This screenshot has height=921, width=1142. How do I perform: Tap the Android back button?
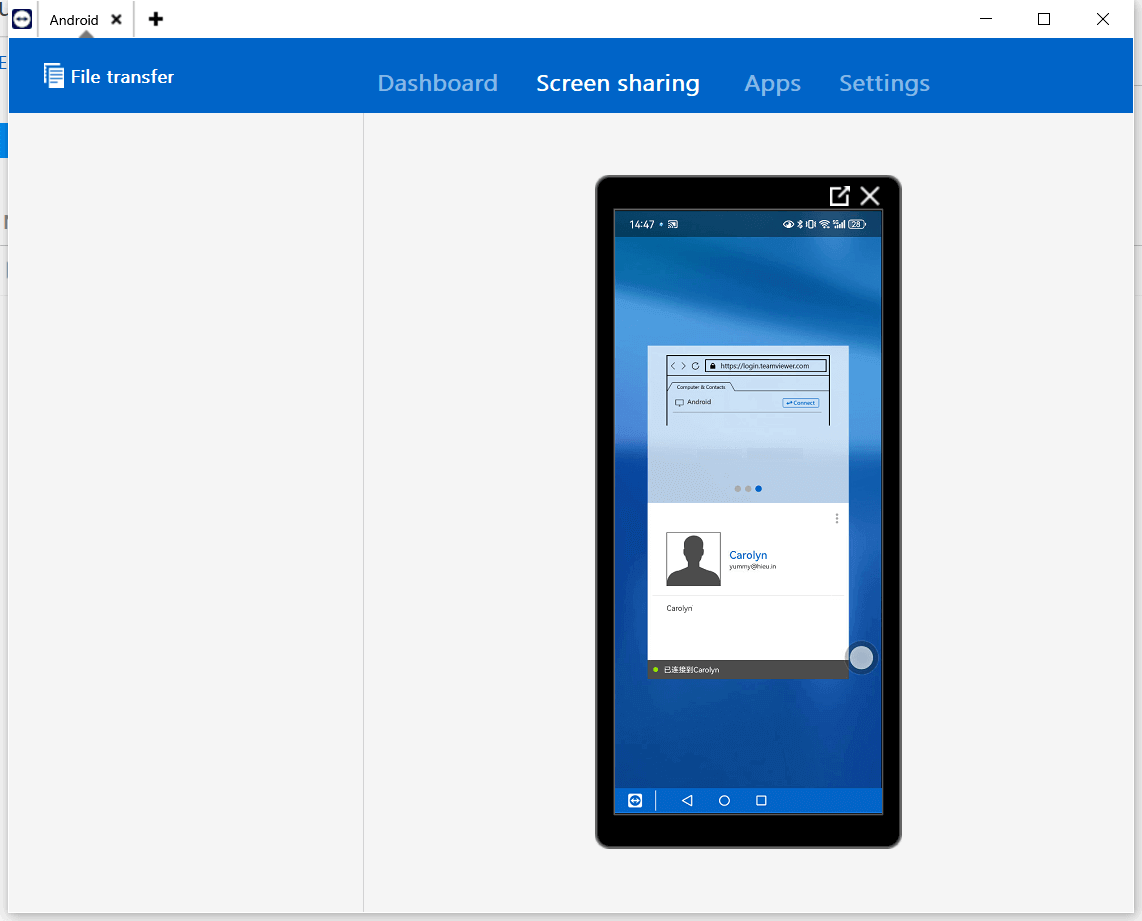(x=687, y=800)
